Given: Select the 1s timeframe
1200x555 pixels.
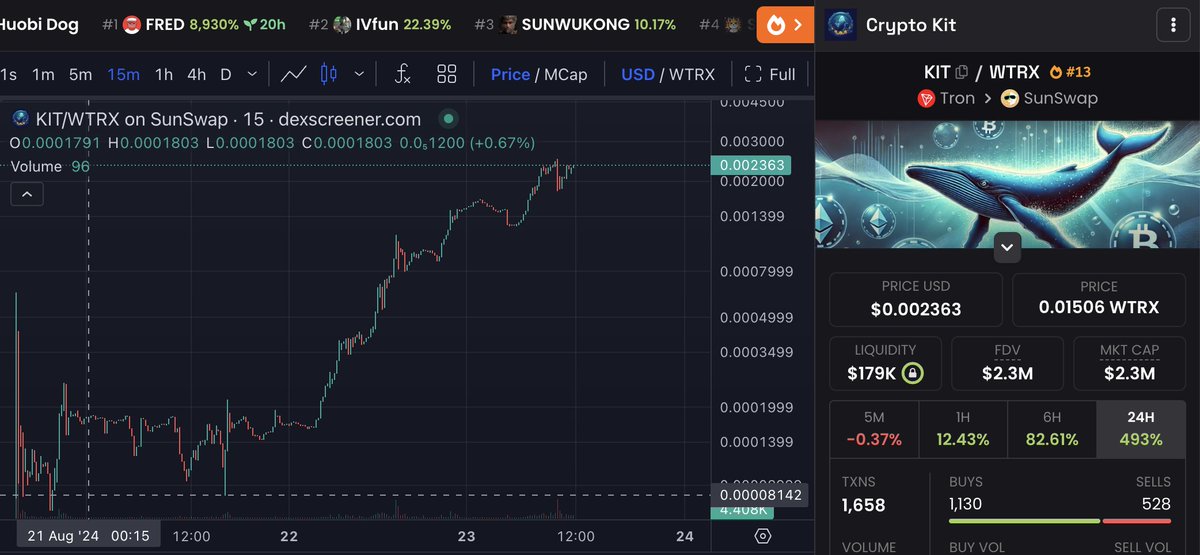Looking at the screenshot, I should click(8, 74).
